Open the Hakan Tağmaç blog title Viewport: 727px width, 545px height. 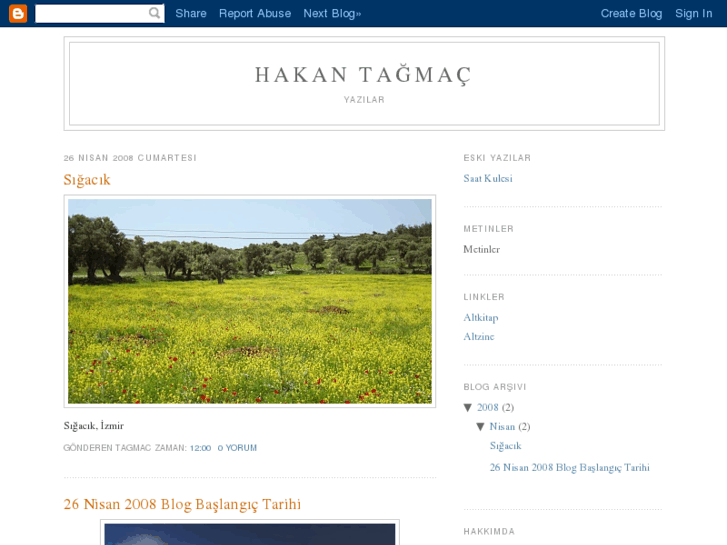coord(364,75)
